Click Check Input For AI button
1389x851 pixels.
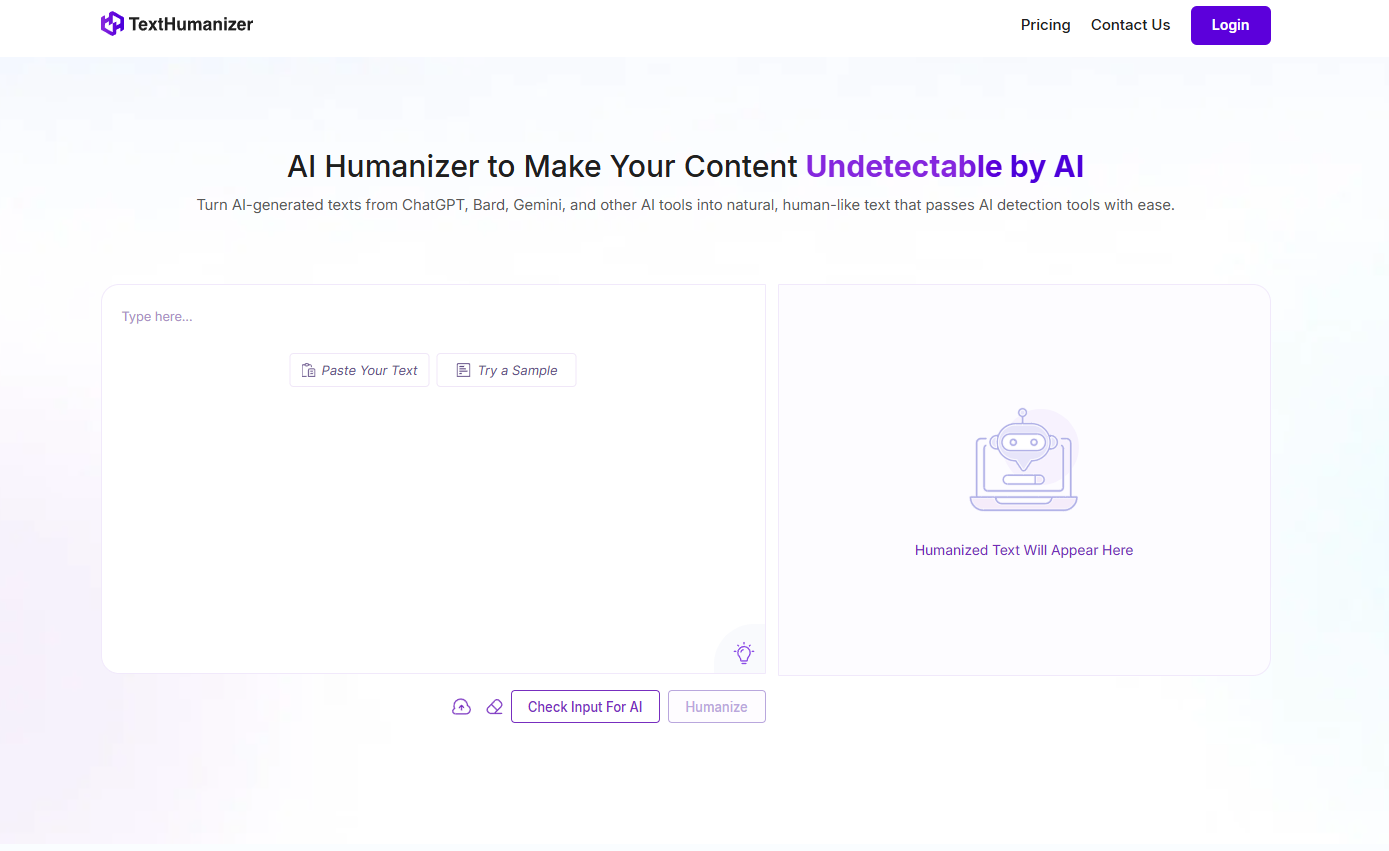(x=585, y=706)
